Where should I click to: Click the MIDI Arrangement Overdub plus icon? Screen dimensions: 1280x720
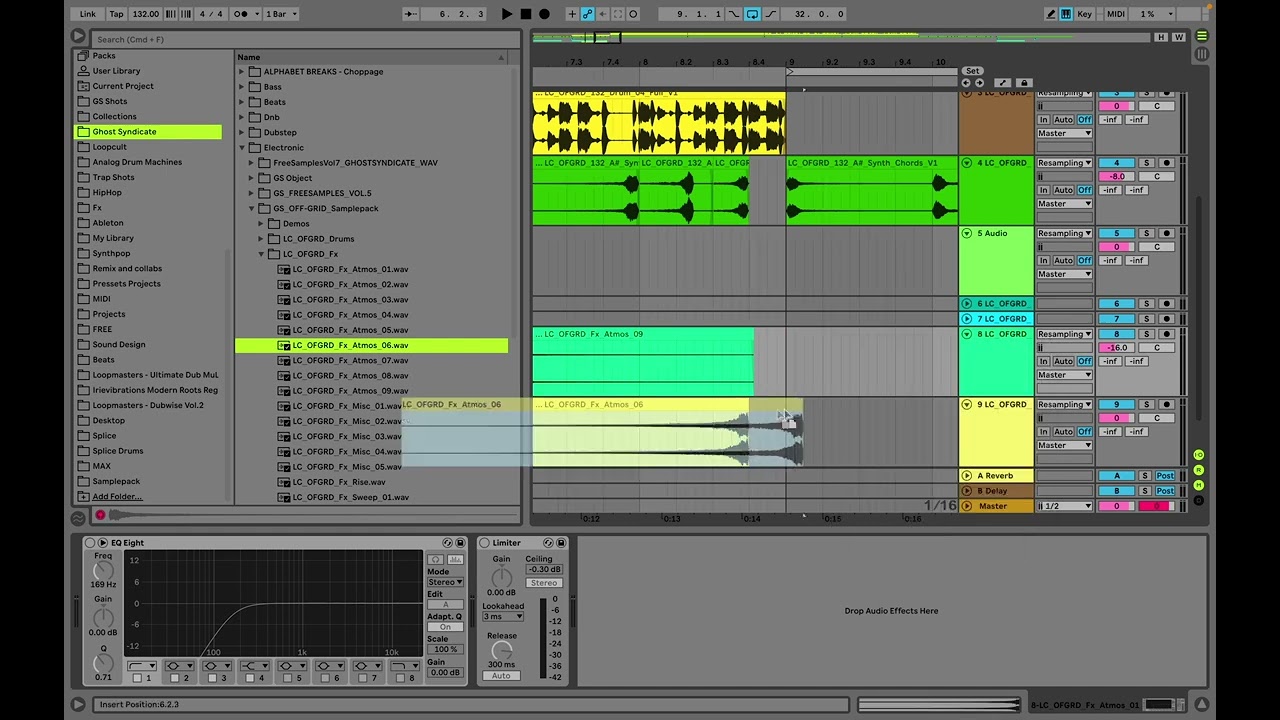[x=572, y=14]
